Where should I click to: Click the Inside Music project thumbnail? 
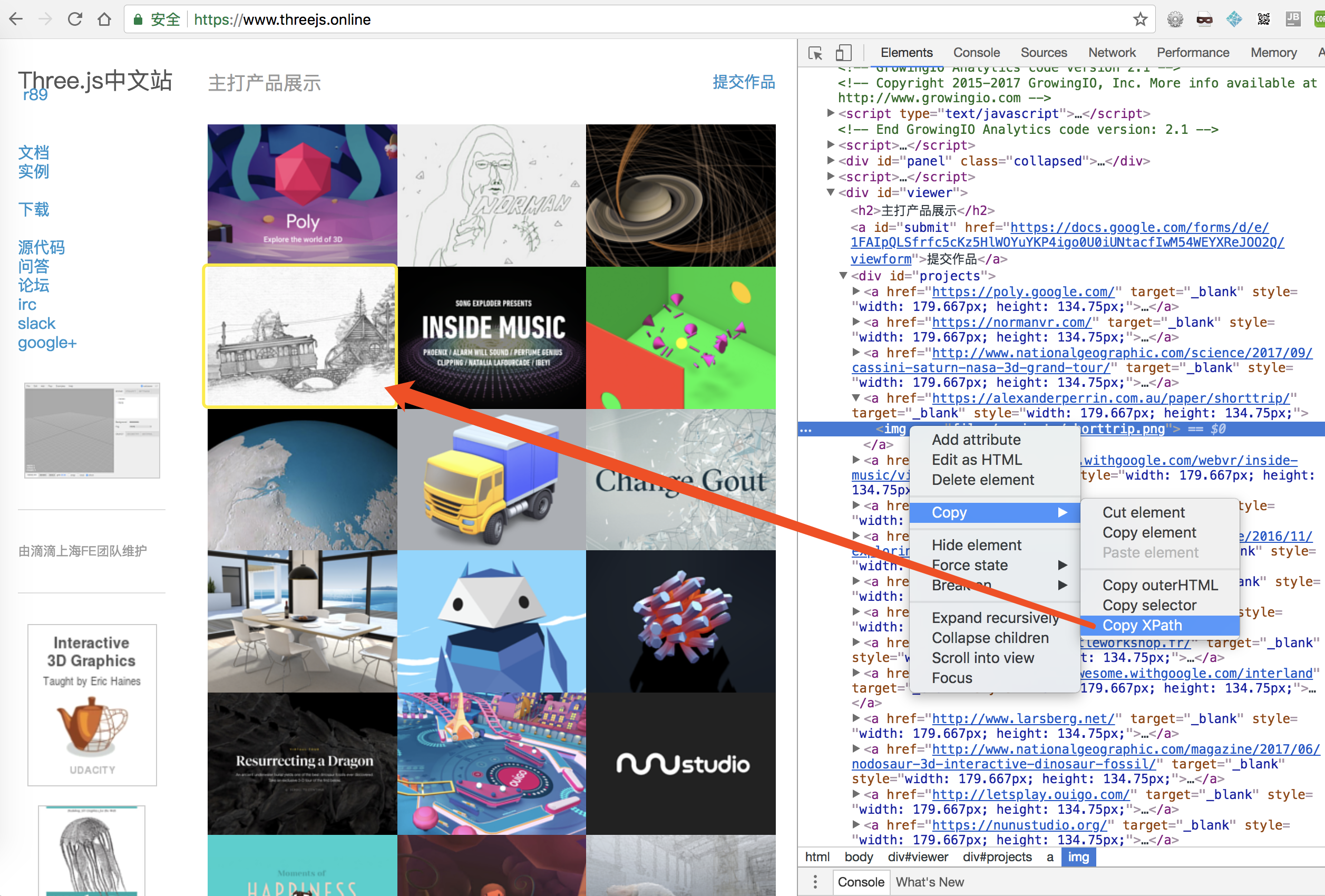pyautogui.click(x=492, y=337)
